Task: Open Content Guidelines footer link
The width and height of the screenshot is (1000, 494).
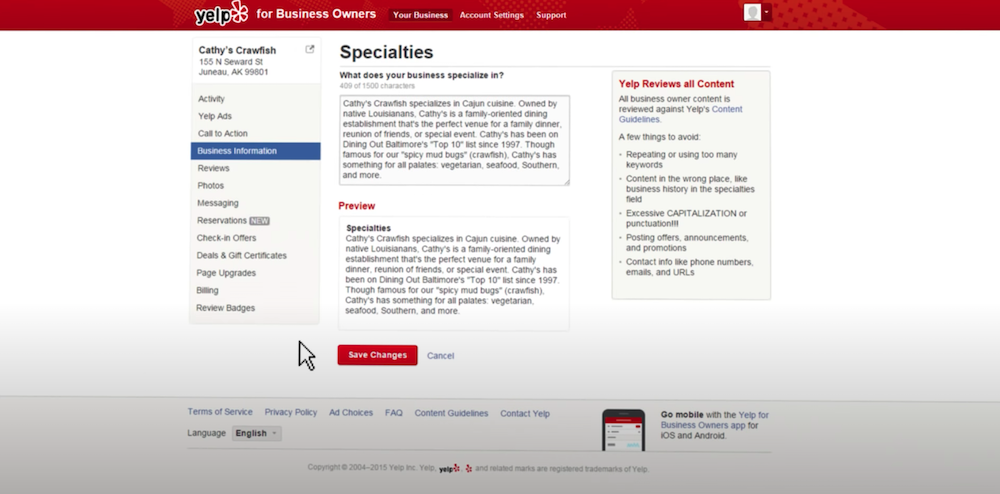Action: (x=452, y=413)
